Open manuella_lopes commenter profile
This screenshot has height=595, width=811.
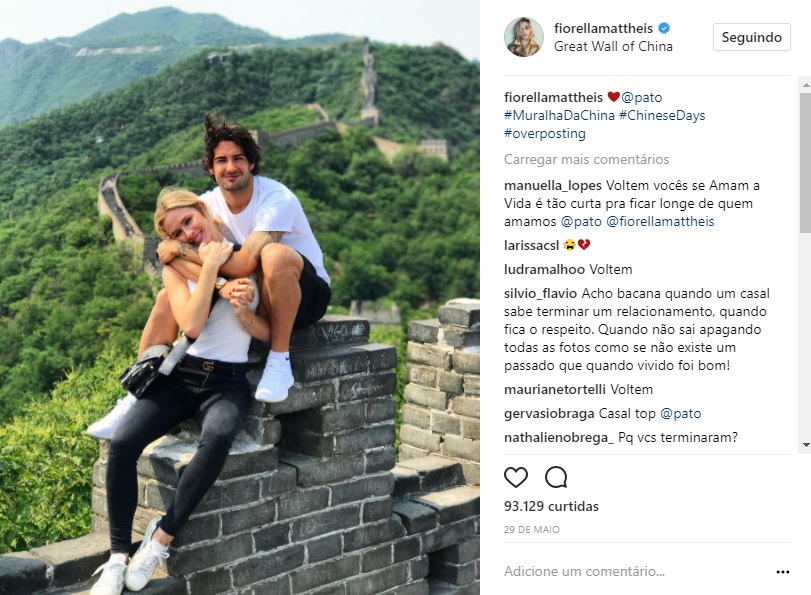[553, 186]
